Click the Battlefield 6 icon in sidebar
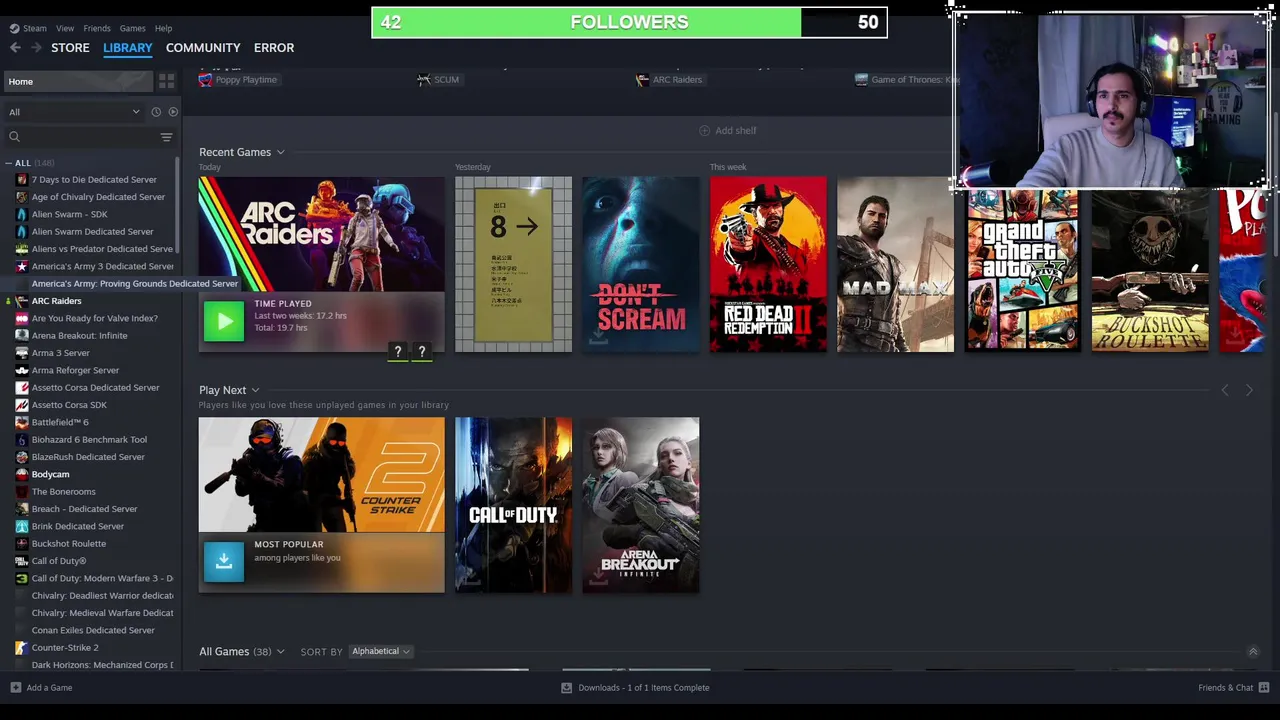This screenshot has width=1280, height=720. 22,422
